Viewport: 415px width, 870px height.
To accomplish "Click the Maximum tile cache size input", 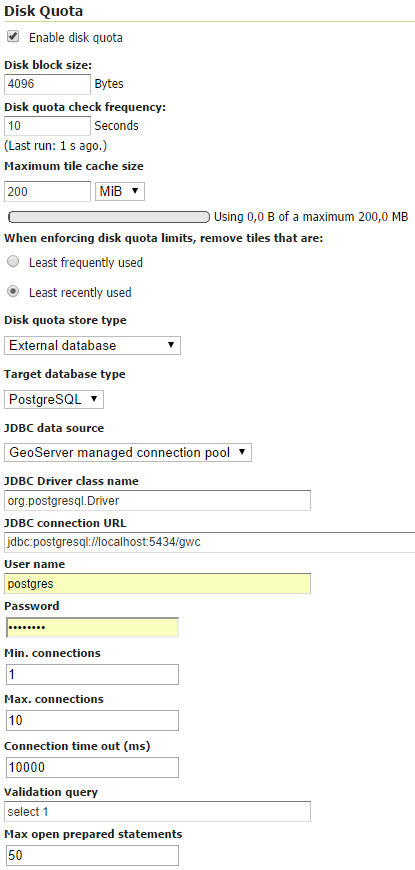I will point(47,191).
